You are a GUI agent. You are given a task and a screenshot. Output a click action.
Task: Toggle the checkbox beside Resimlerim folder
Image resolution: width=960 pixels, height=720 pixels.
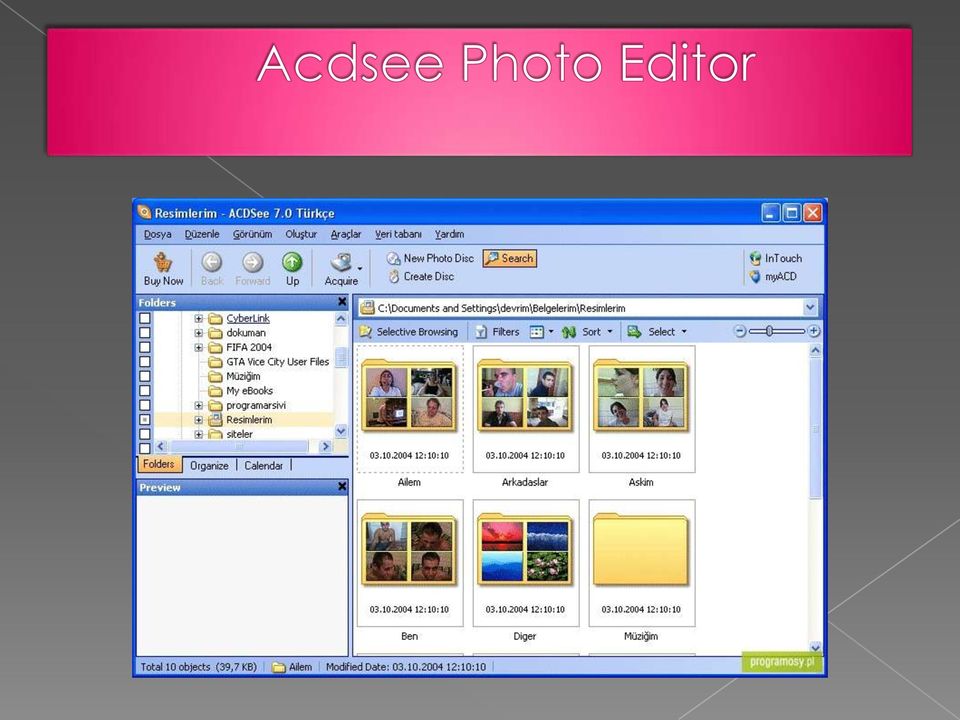click(x=144, y=419)
